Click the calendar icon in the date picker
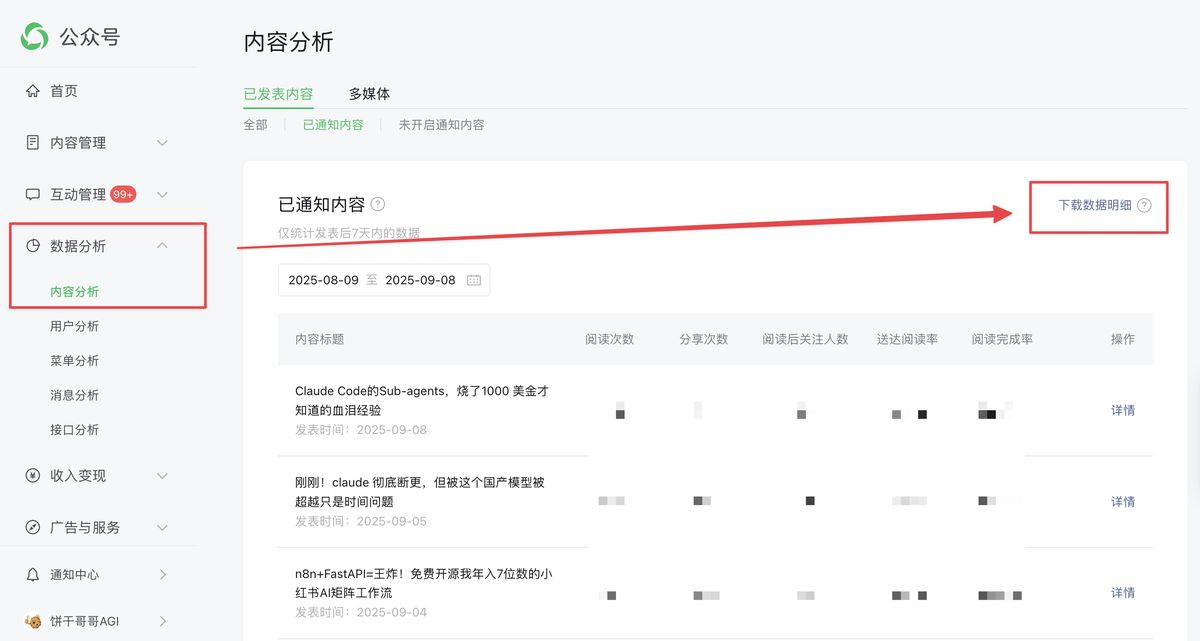The image size is (1200, 641). 474,280
